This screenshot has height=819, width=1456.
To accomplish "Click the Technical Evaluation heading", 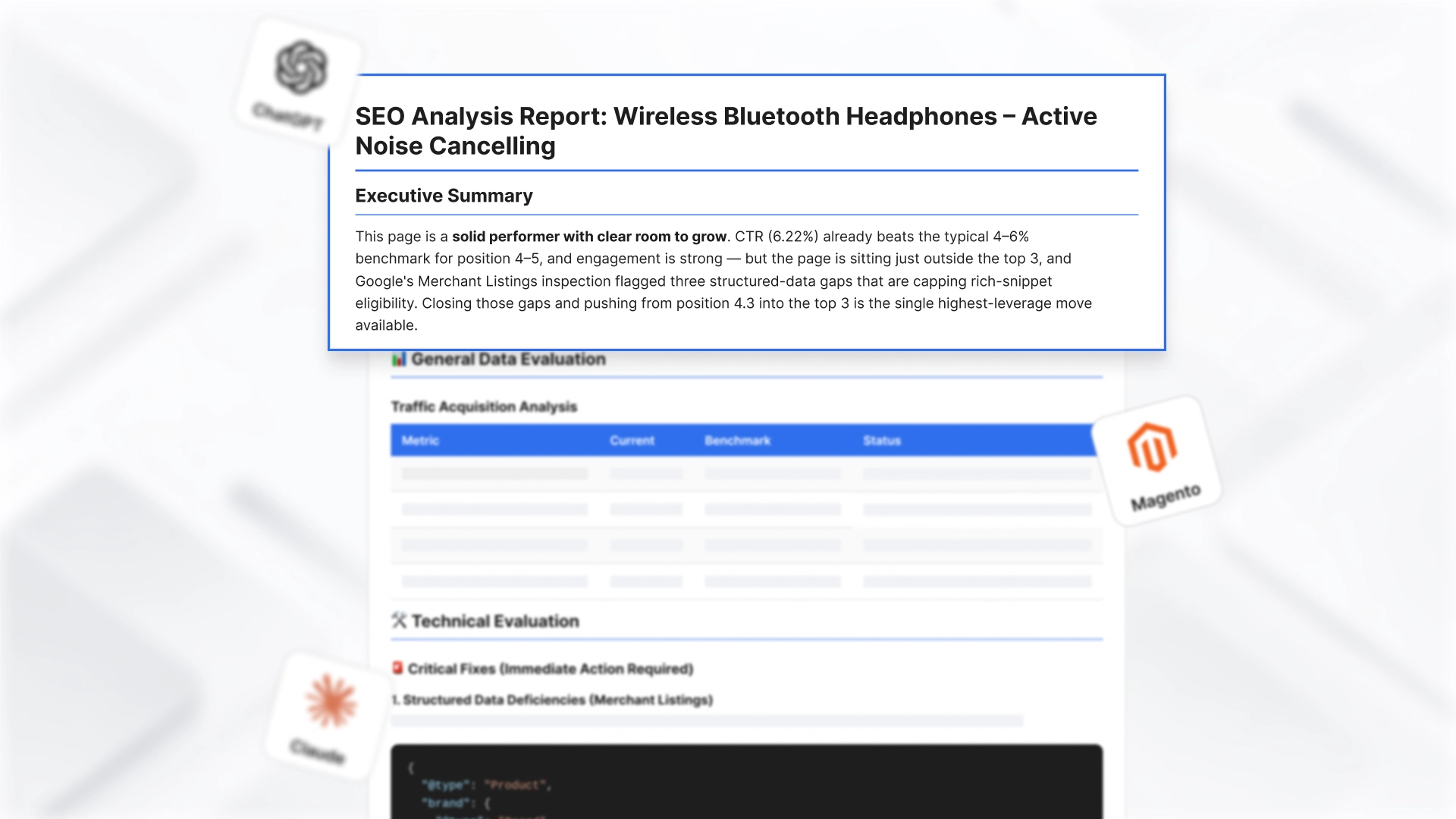I will (x=495, y=621).
